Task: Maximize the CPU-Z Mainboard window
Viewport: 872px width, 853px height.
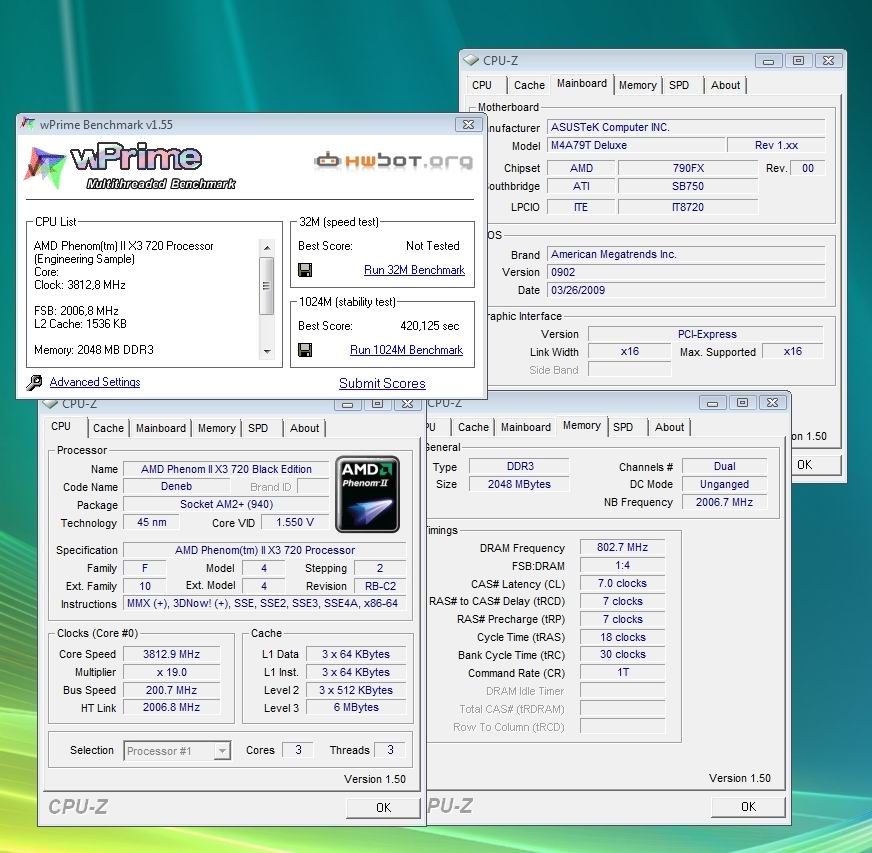Action: click(x=798, y=61)
